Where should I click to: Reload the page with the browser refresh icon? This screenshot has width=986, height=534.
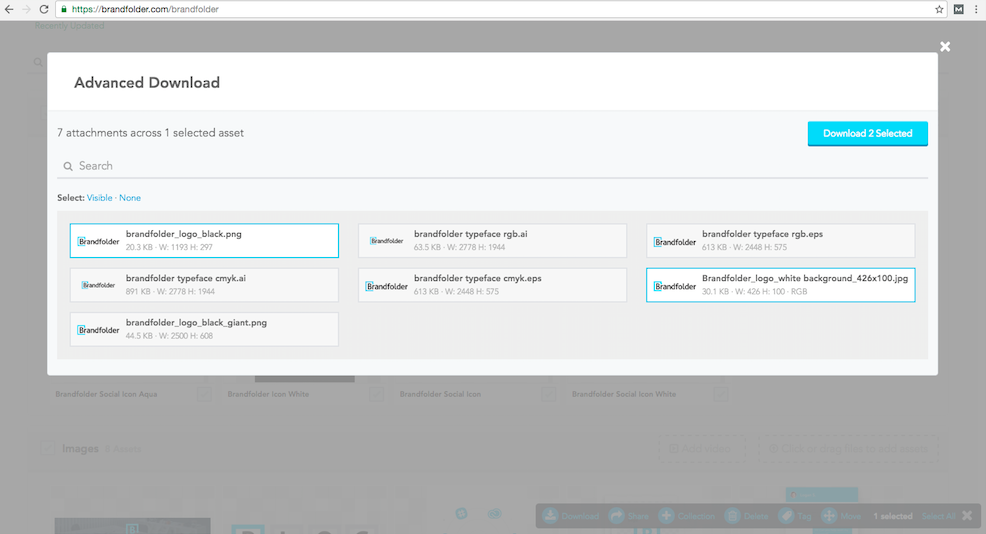coord(43,9)
